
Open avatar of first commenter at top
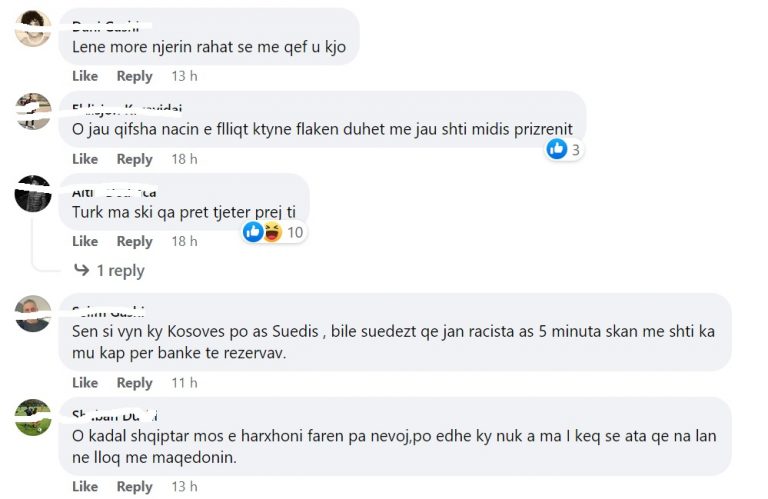click(x=33, y=28)
